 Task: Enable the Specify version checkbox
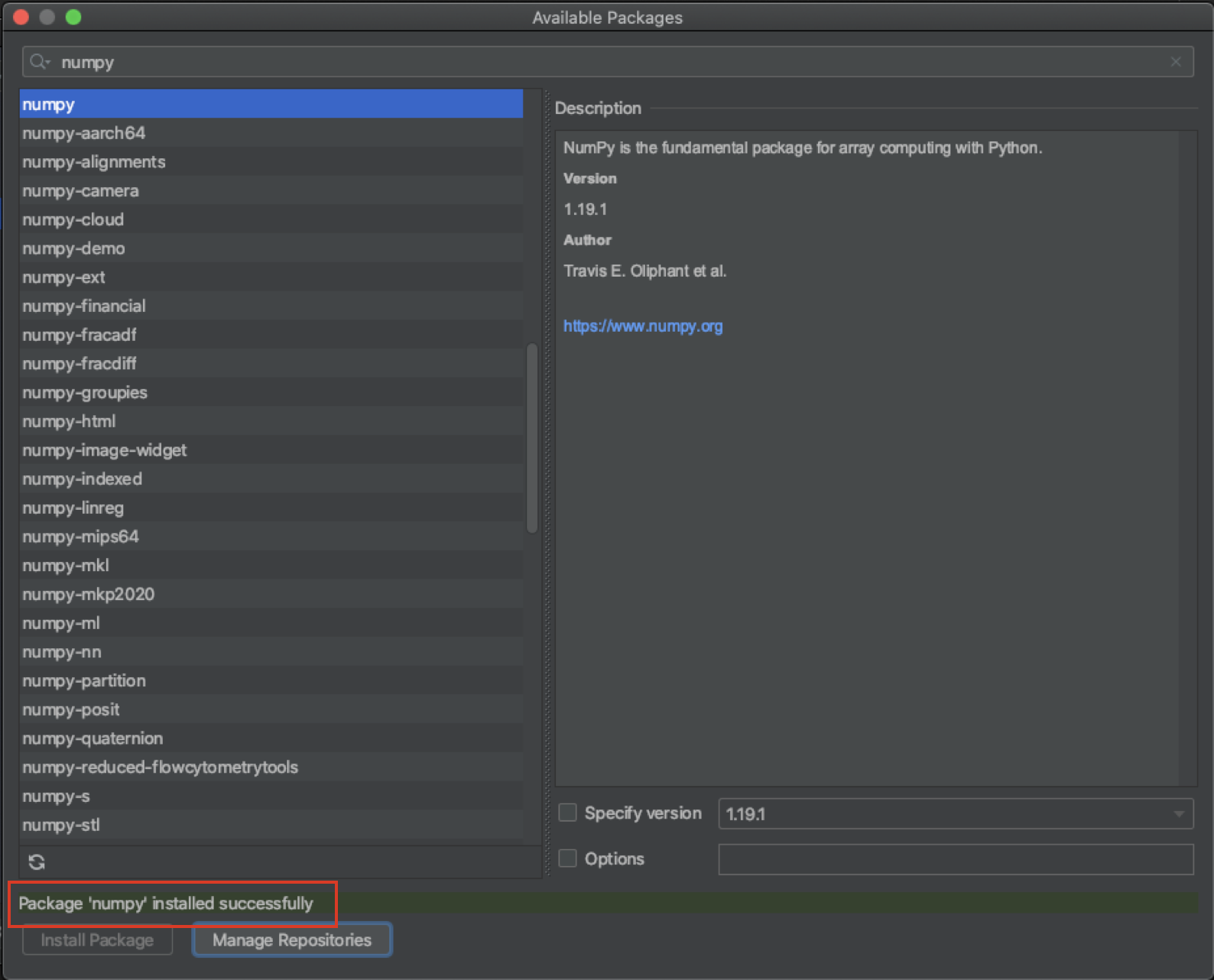pyautogui.click(x=567, y=813)
